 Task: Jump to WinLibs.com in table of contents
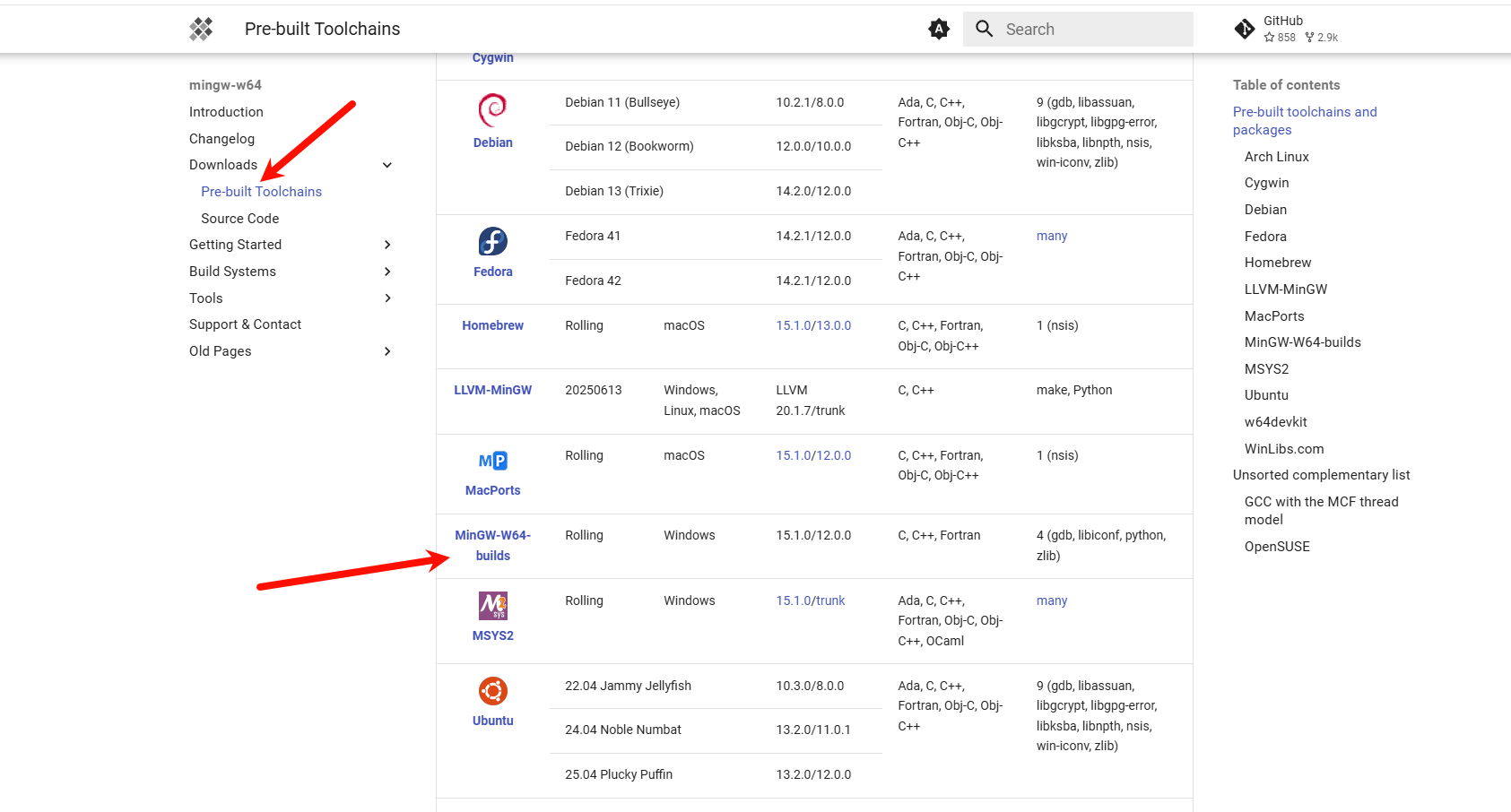(1284, 449)
